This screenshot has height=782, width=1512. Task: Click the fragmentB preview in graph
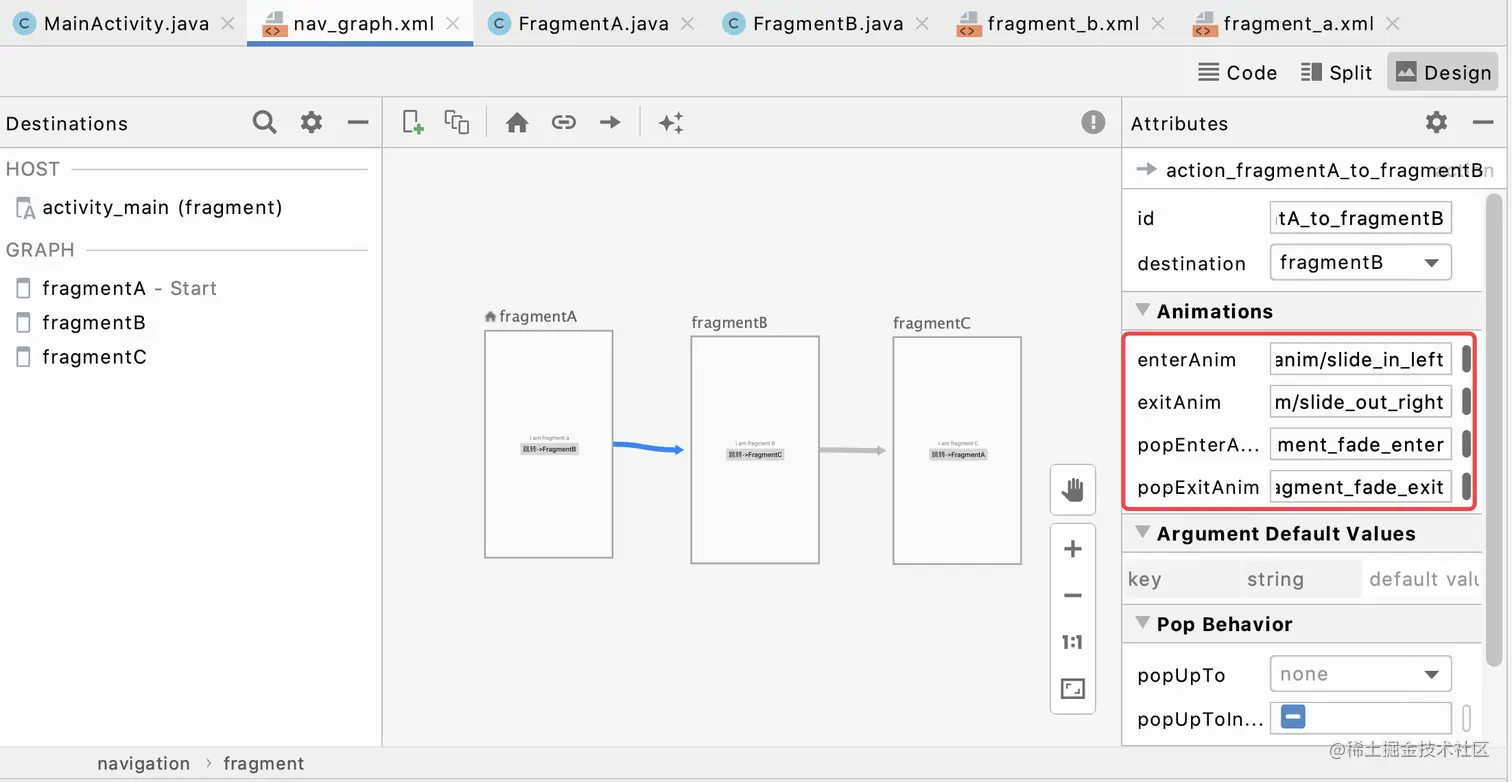click(x=755, y=449)
